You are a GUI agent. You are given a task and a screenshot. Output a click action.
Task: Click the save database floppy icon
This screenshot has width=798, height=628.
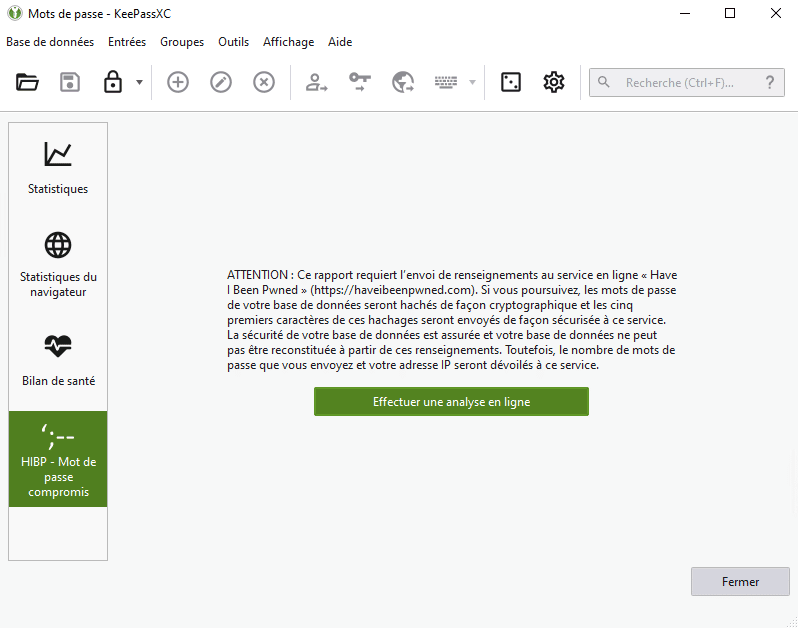pyautogui.click(x=70, y=82)
